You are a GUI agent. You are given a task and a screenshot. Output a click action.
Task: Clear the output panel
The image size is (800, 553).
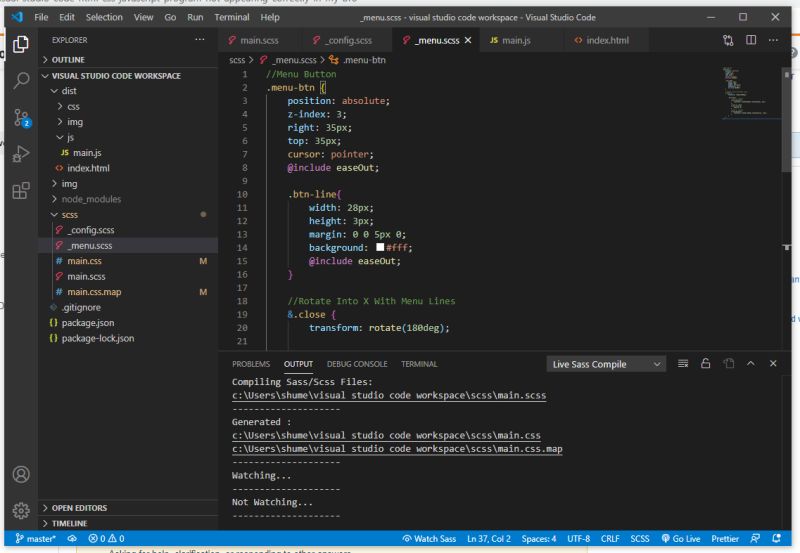683,364
